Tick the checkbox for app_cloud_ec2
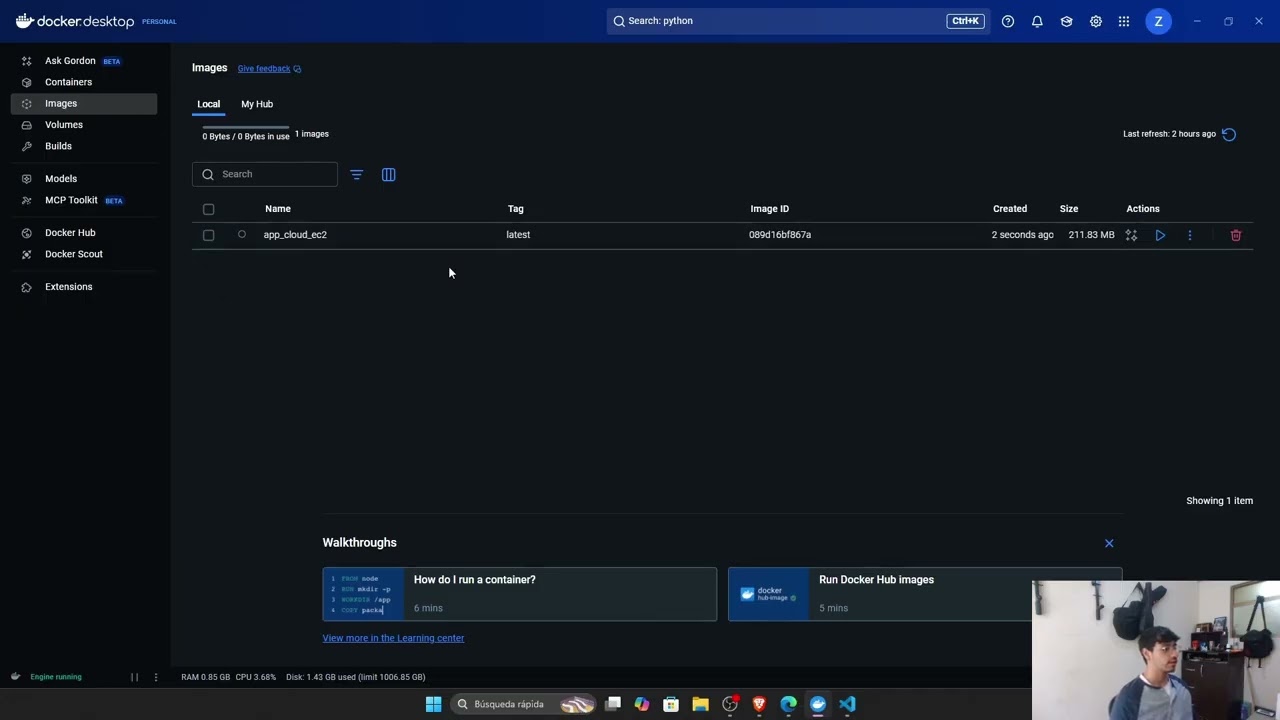Image resolution: width=1280 pixels, height=720 pixels. point(209,235)
